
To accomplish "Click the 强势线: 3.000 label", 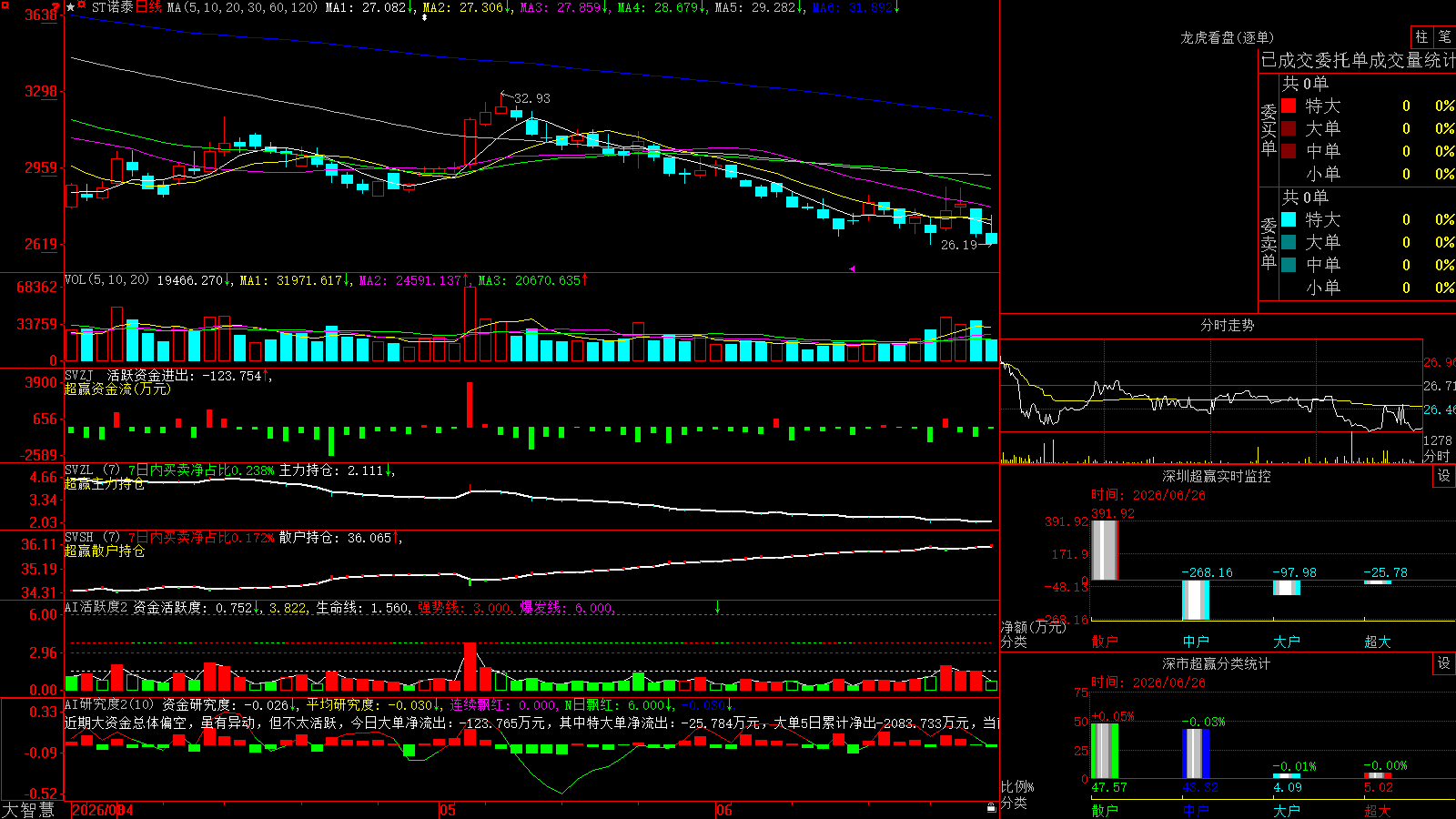I will (x=464, y=608).
